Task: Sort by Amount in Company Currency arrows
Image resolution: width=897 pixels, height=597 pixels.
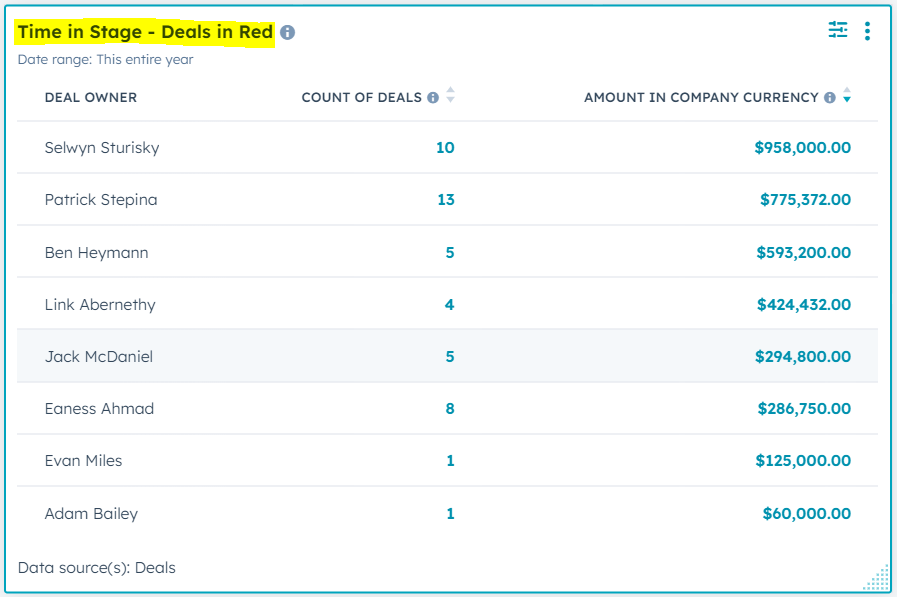Action: 847,96
